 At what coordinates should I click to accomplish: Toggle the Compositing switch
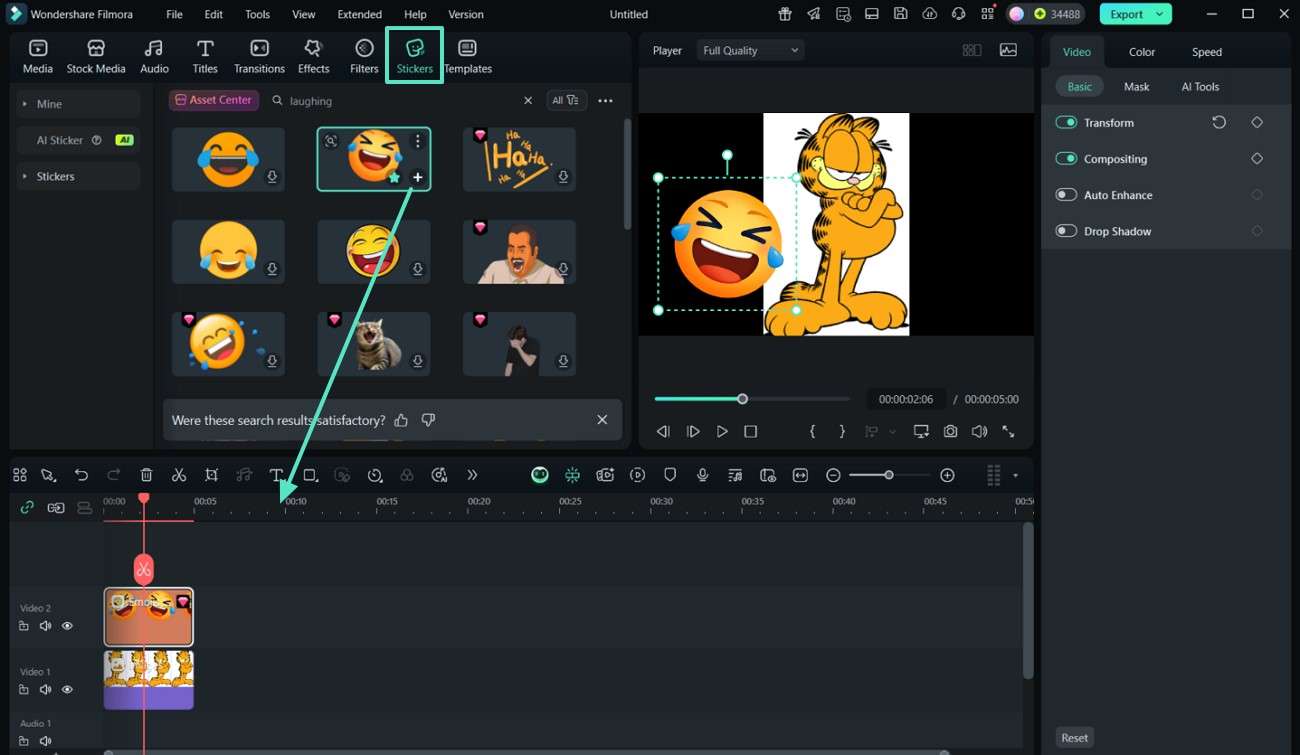[x=1066, y=158]
